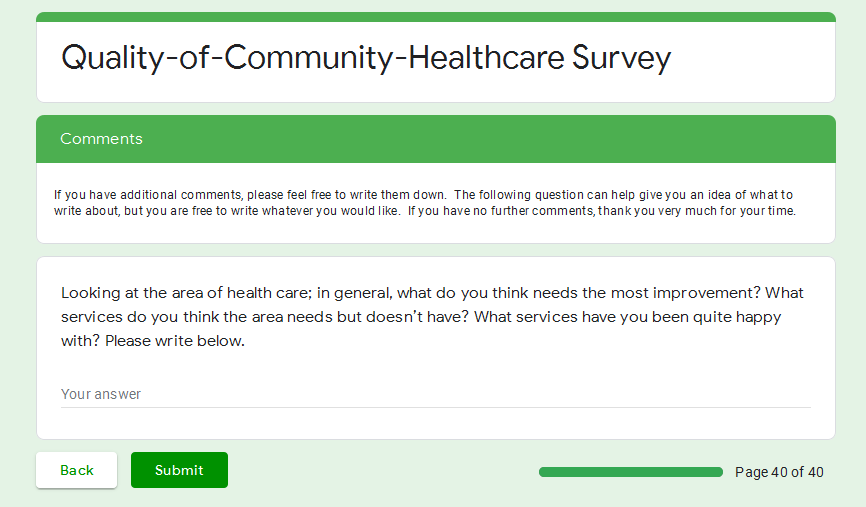
Task: Click the green page progress bar
Action: click(x=630, y=472)
